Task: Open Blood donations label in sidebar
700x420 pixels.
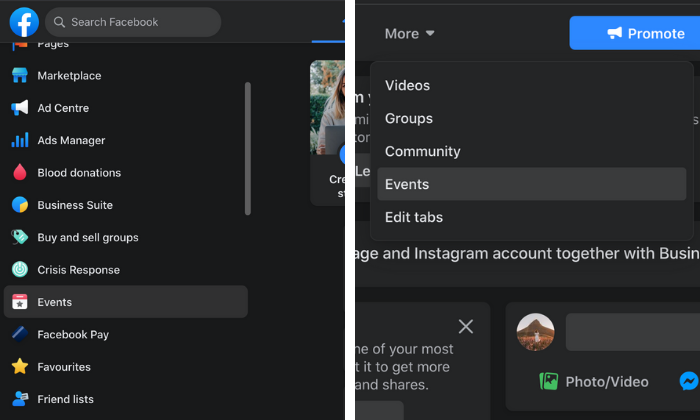Action: (79, 173)
